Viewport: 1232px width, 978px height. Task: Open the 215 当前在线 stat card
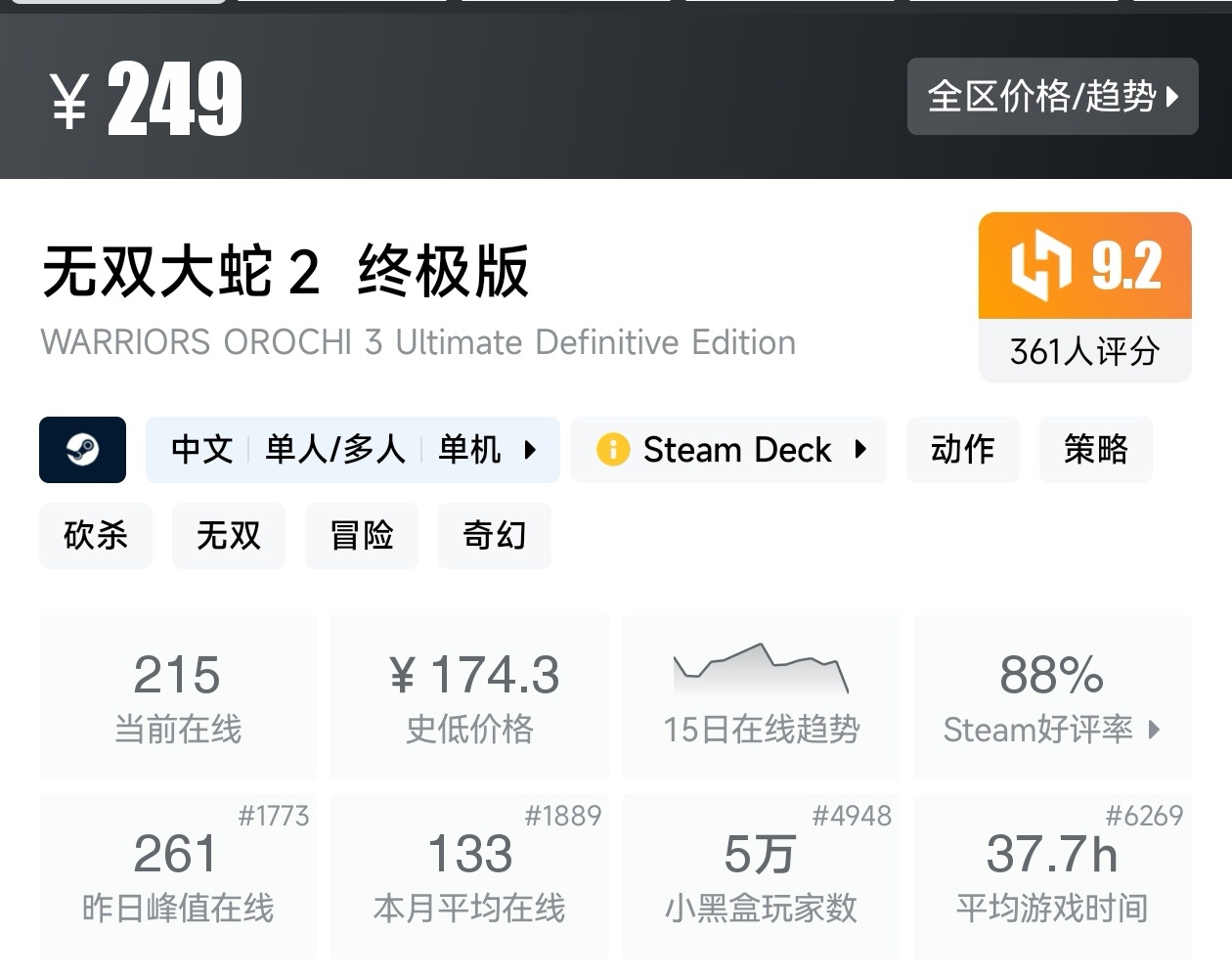click(178, 697)
